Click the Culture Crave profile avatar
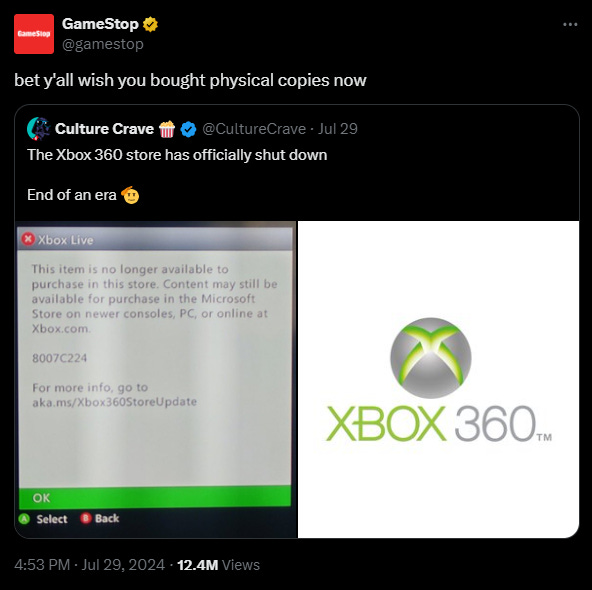 pyautogui.click(x=39, y=129)
